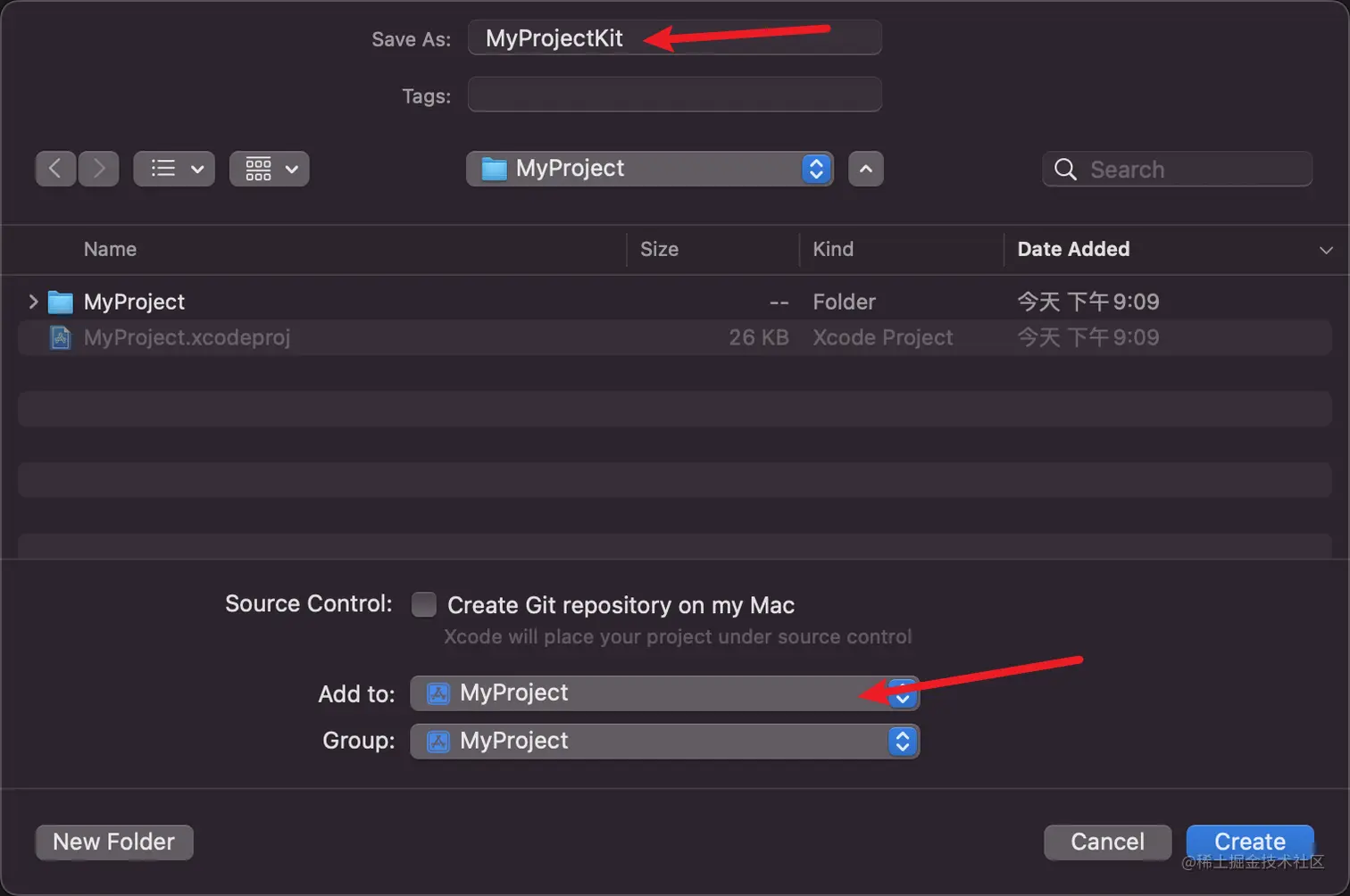
Task: Open the Group selection dropdown
Action: point(664,741)
